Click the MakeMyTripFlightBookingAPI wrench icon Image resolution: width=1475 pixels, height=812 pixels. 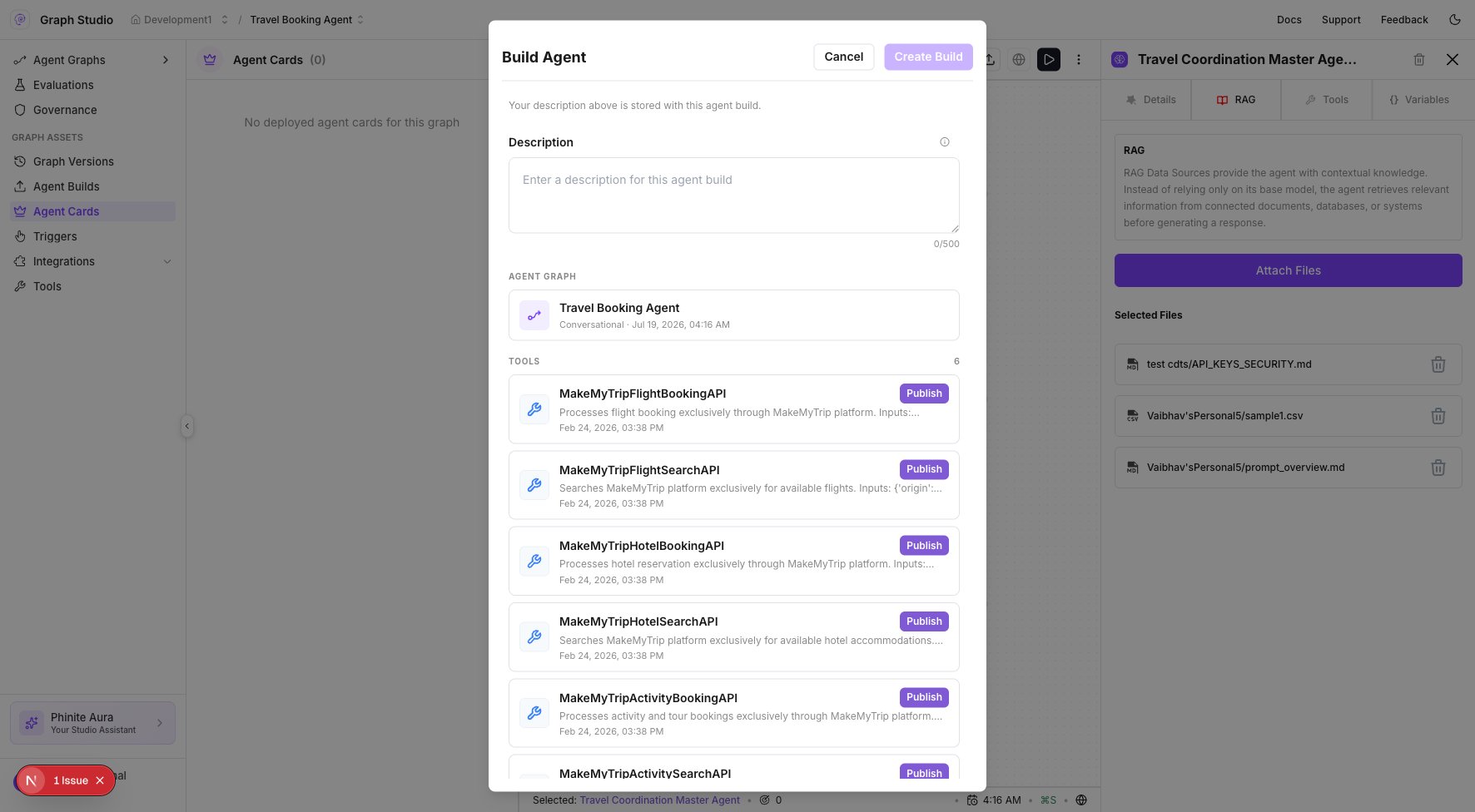[x=534, y=409]
